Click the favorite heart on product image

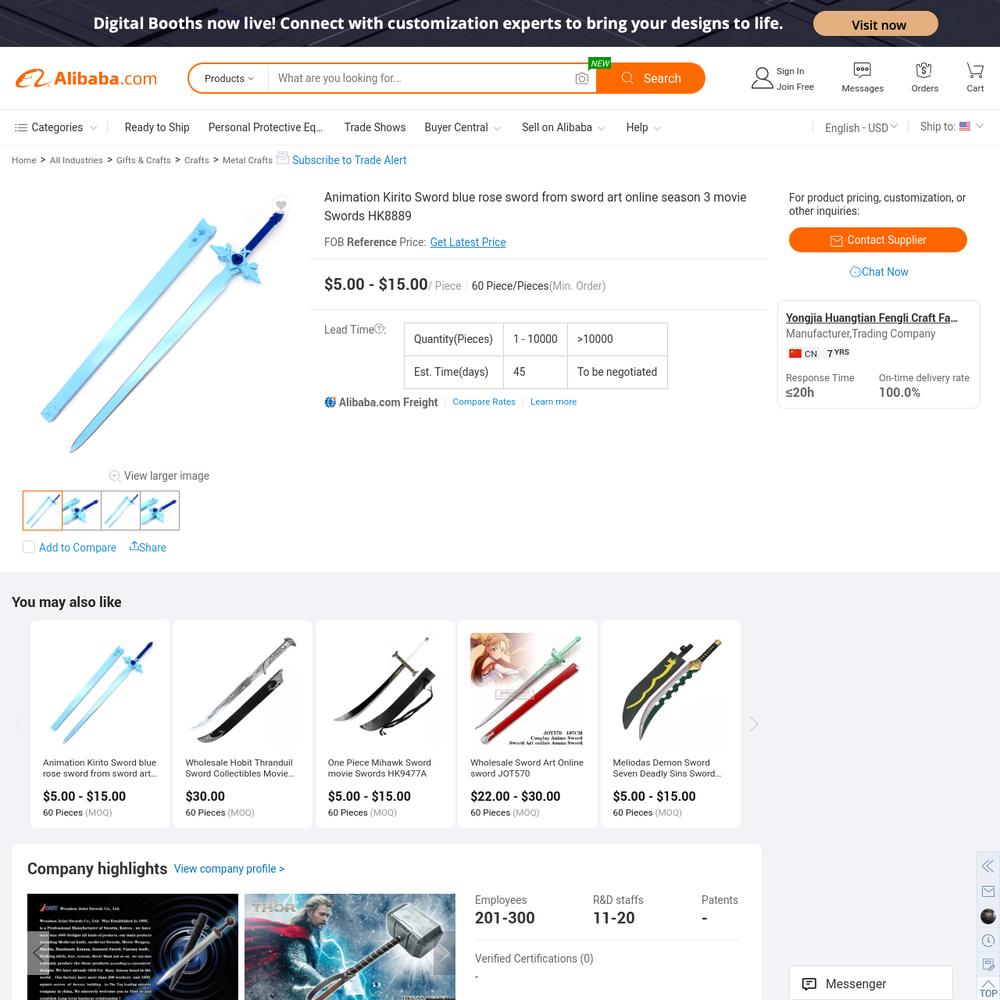pos(281,205)
